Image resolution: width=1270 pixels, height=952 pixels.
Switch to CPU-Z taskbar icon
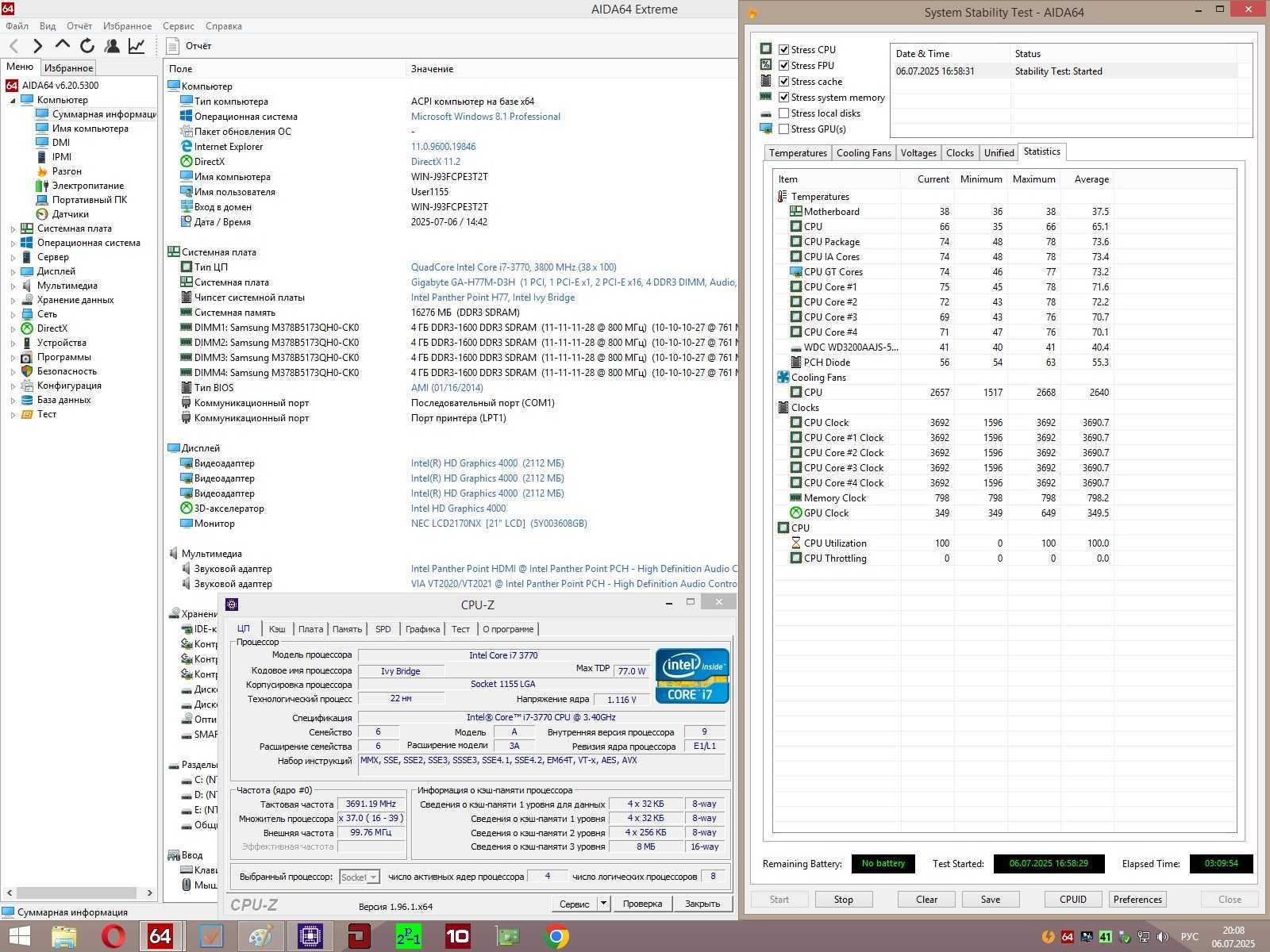pyautogui.click(x=310, y=937)
